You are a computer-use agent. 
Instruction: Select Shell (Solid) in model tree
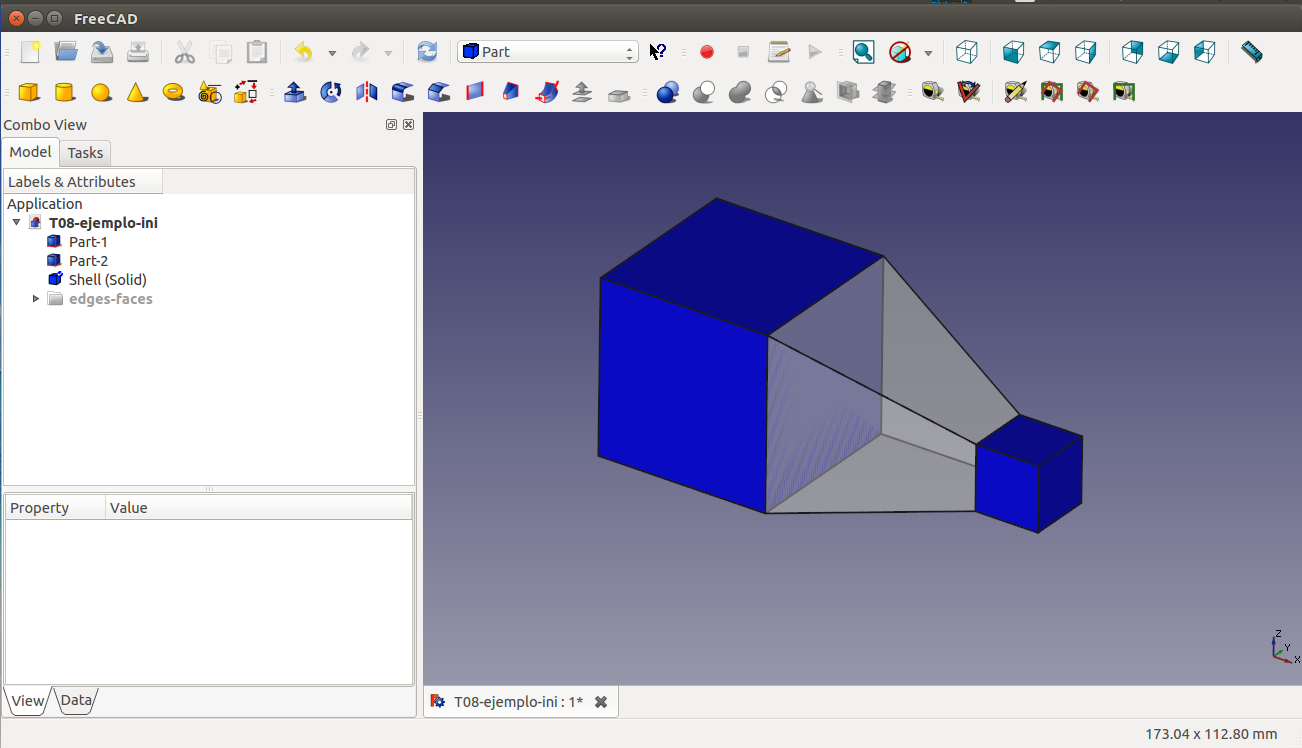[107, 280]
